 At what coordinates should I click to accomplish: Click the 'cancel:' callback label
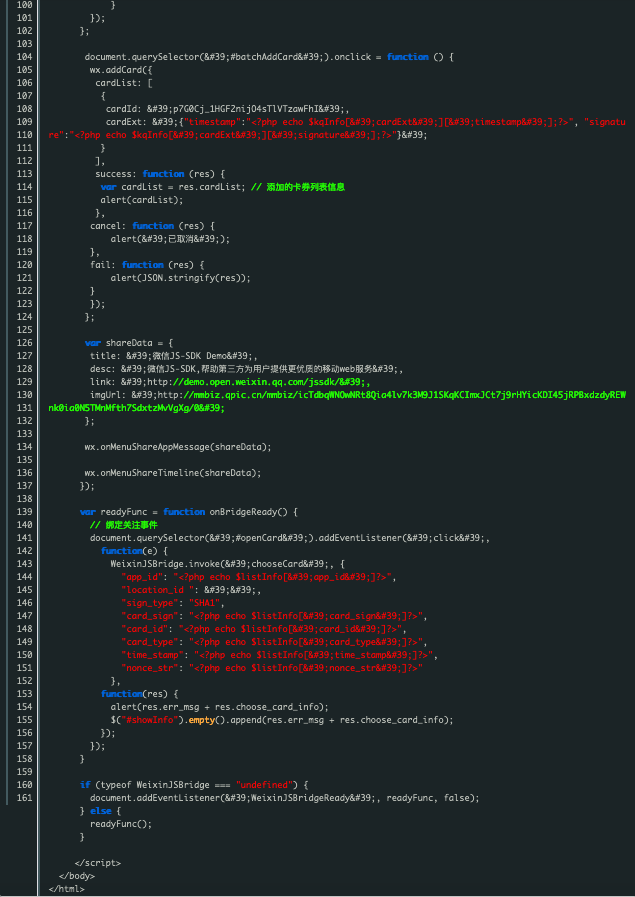point(108,226)
